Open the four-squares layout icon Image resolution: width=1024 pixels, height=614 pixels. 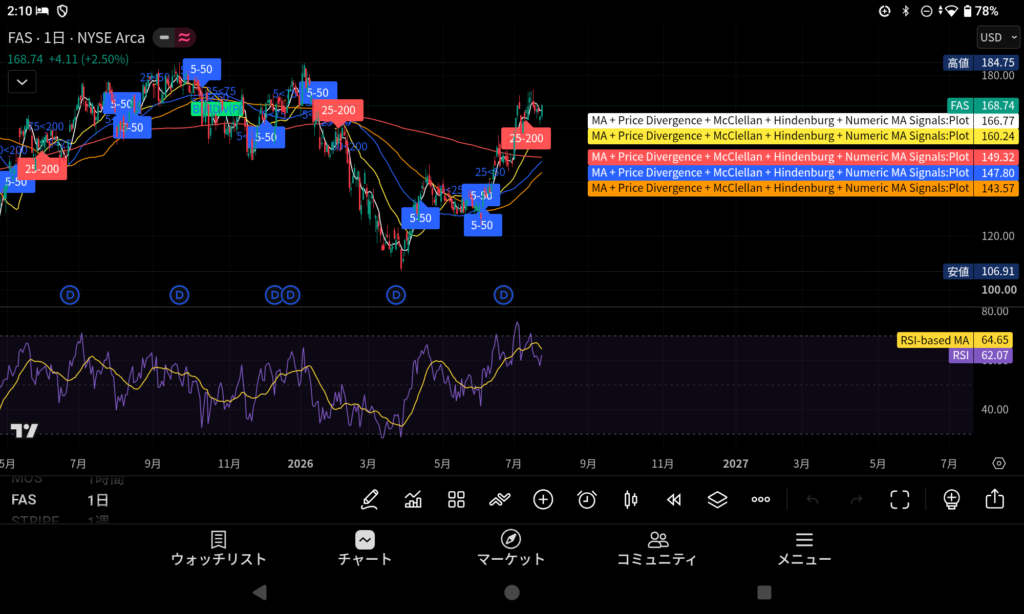[456, 500]
